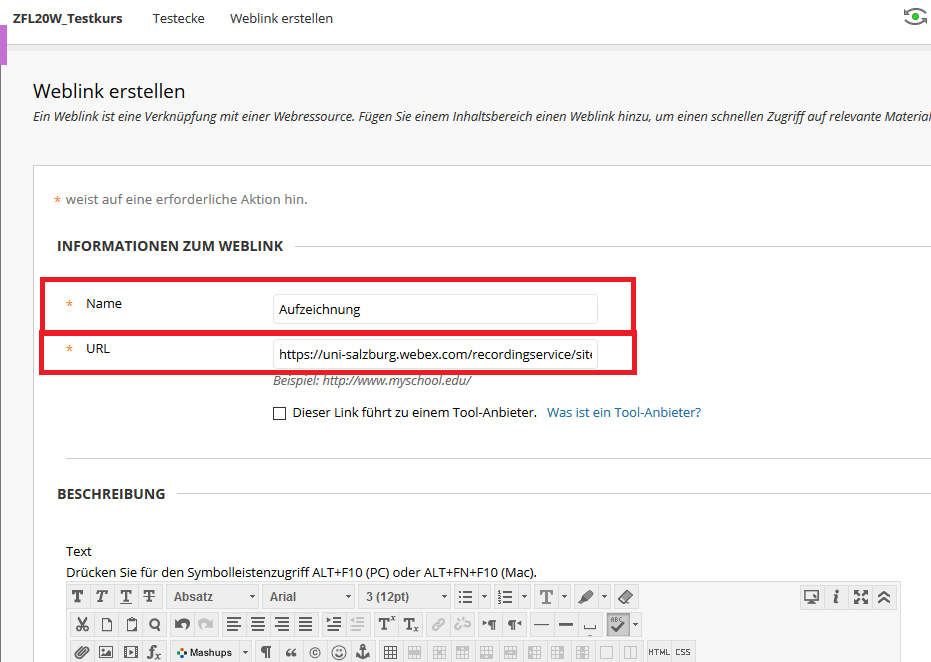Screen dimensions: 931x662
Task: Click the URL input field
Action: tap(435, 354)
